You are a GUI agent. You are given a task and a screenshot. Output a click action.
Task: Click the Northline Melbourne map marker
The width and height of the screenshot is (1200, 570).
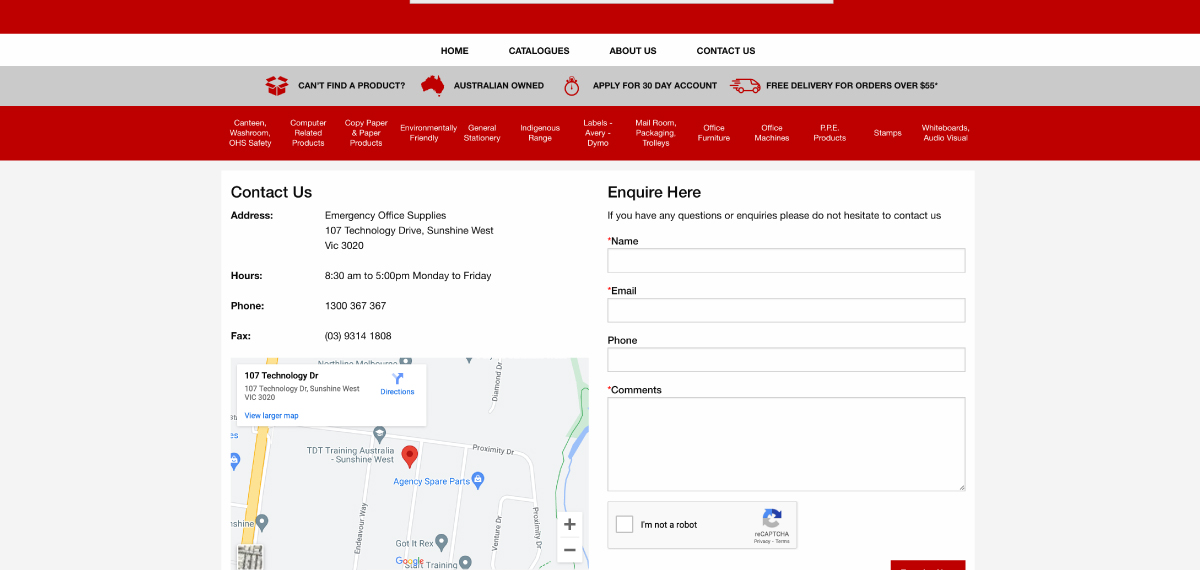coord(405,362)
